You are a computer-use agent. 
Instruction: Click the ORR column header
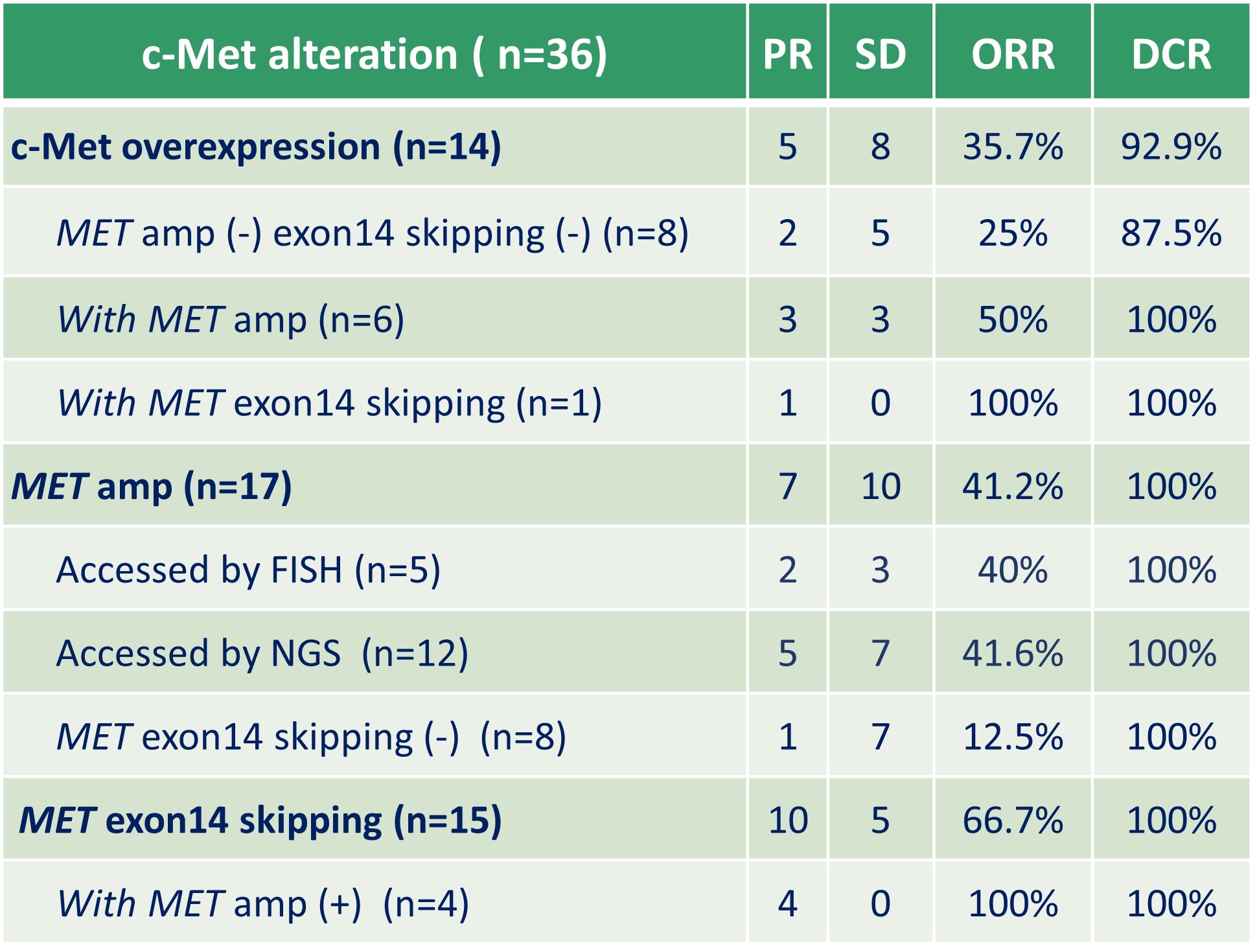tap(1013, 54)
